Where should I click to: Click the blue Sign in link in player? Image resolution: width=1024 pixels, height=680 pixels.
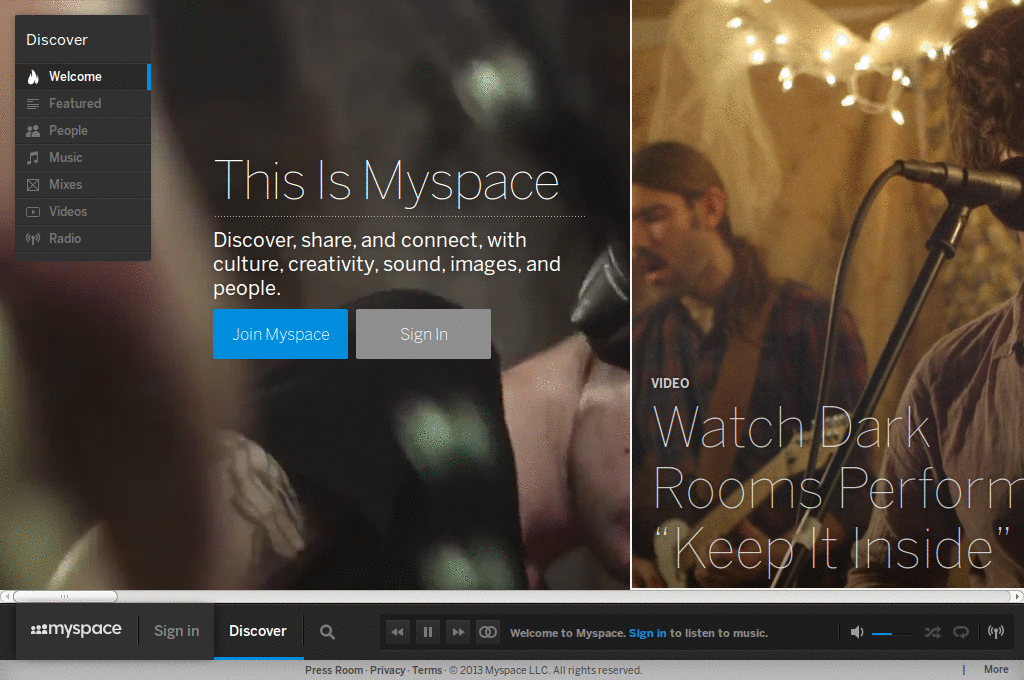[647, 633]
